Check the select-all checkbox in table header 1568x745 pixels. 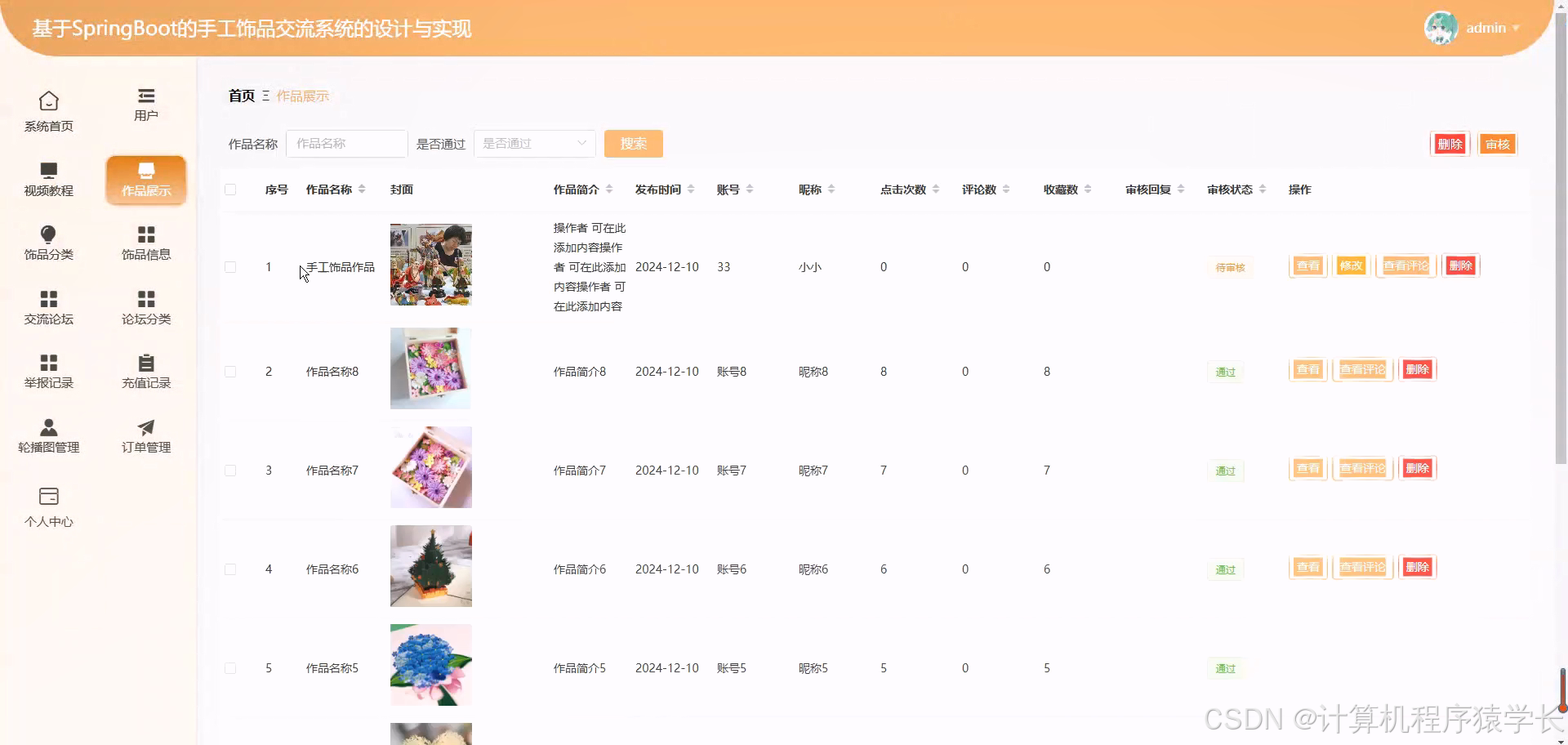coord(230,189)
